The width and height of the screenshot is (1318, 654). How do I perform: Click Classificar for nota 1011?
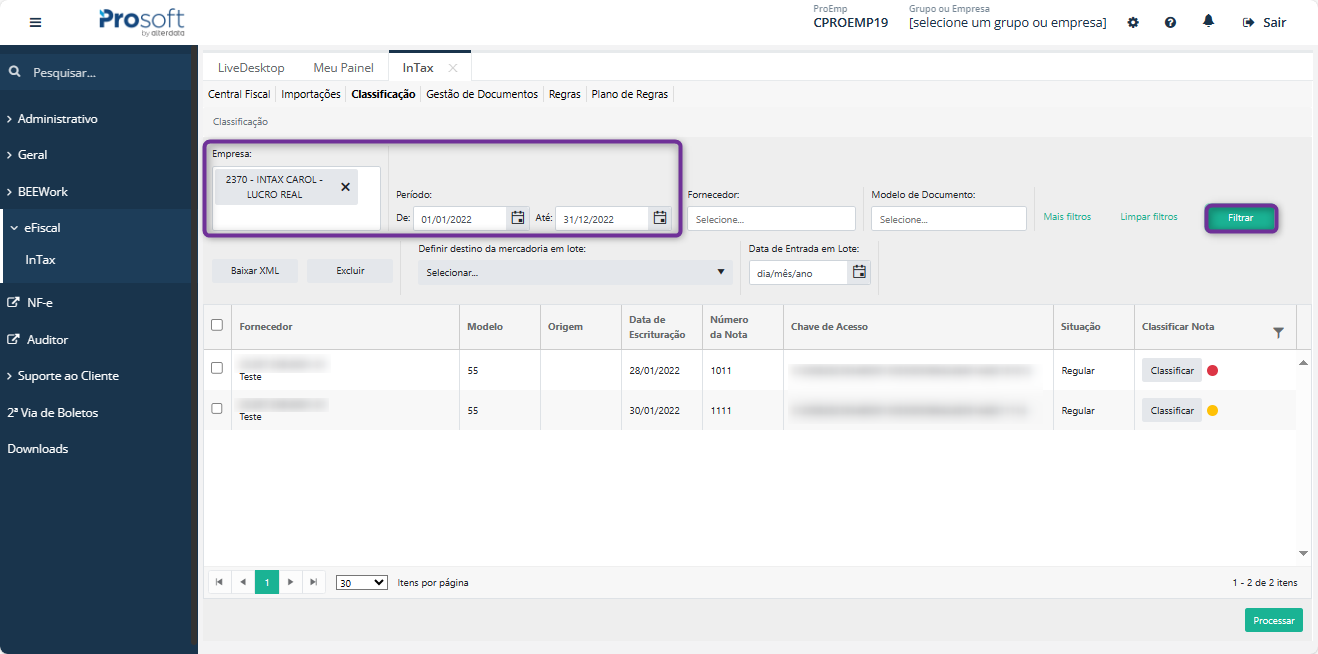pyautogui.click(x=1172, y=370)
